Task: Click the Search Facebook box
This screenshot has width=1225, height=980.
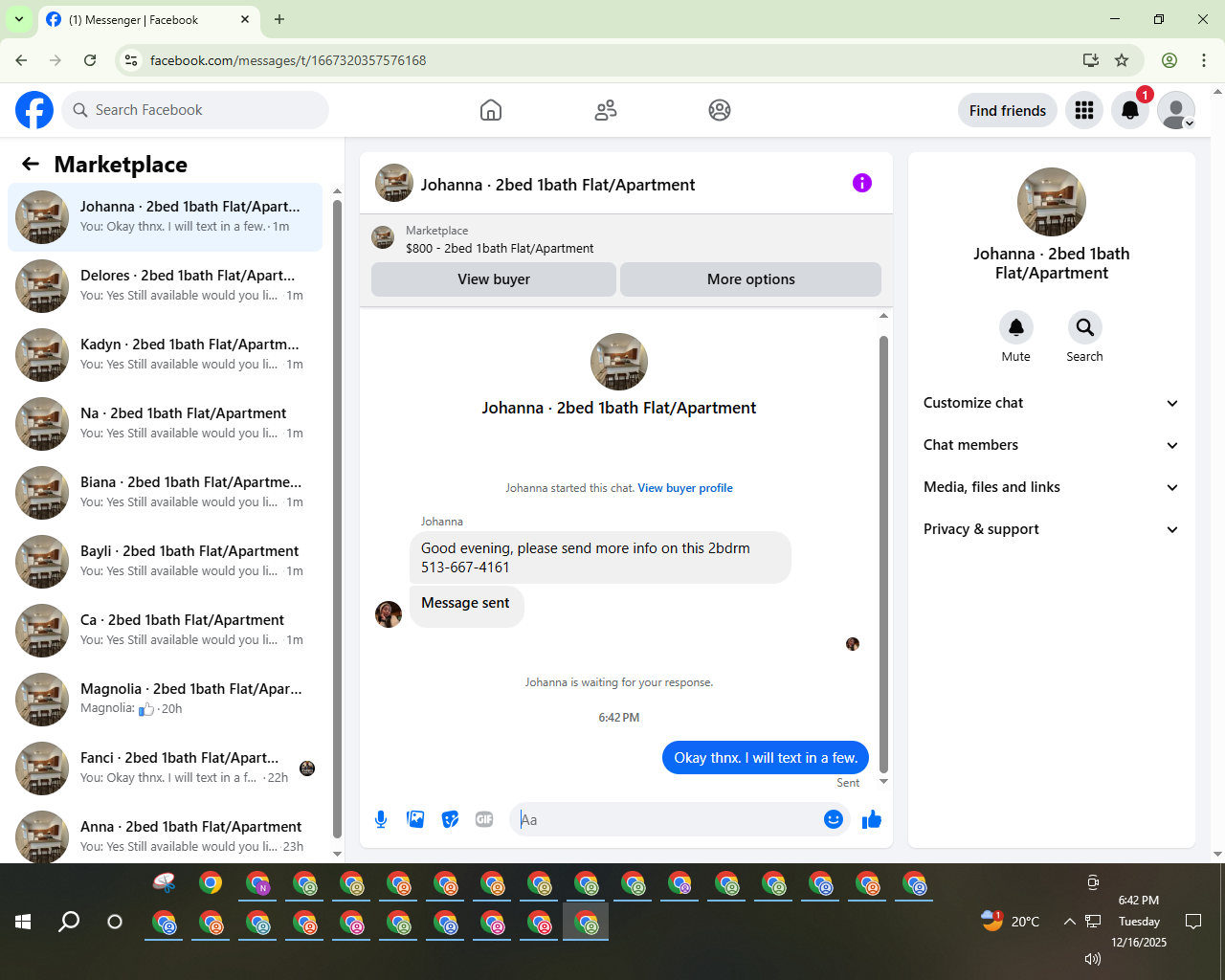Action: click(195, 110)
